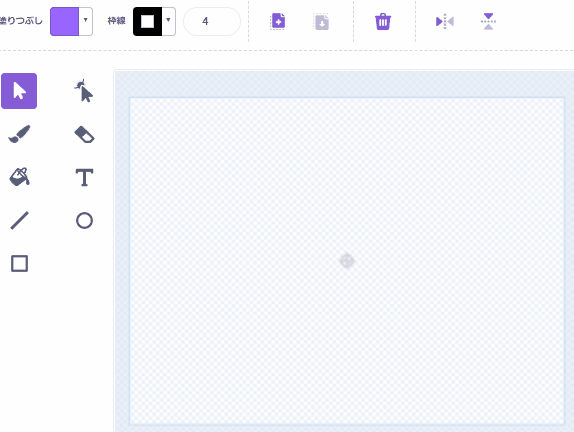Pick the Brush tool
This screenshot has width=574, height=432.
click(19, 134)
